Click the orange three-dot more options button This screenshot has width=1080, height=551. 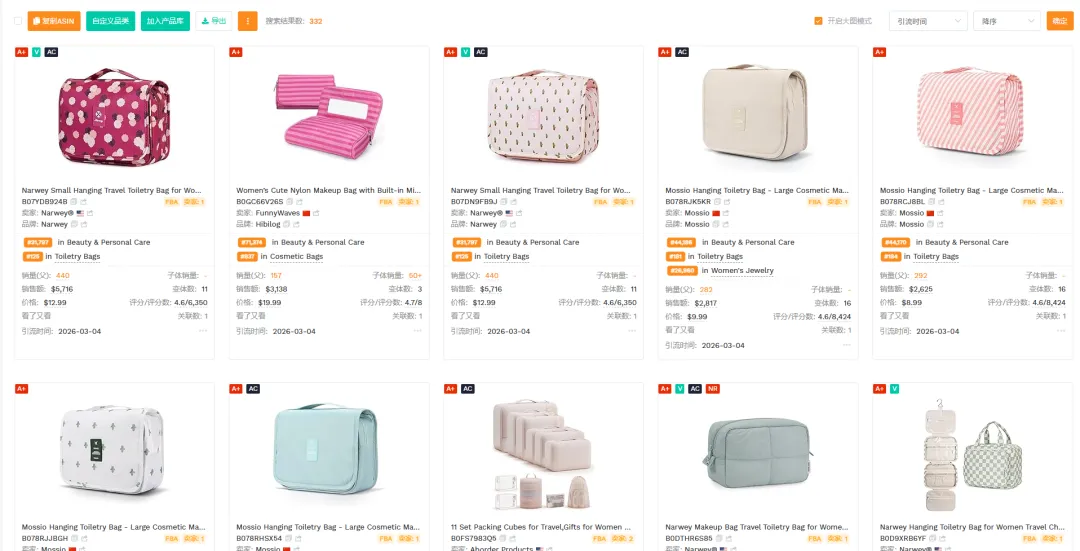[248, 21]
